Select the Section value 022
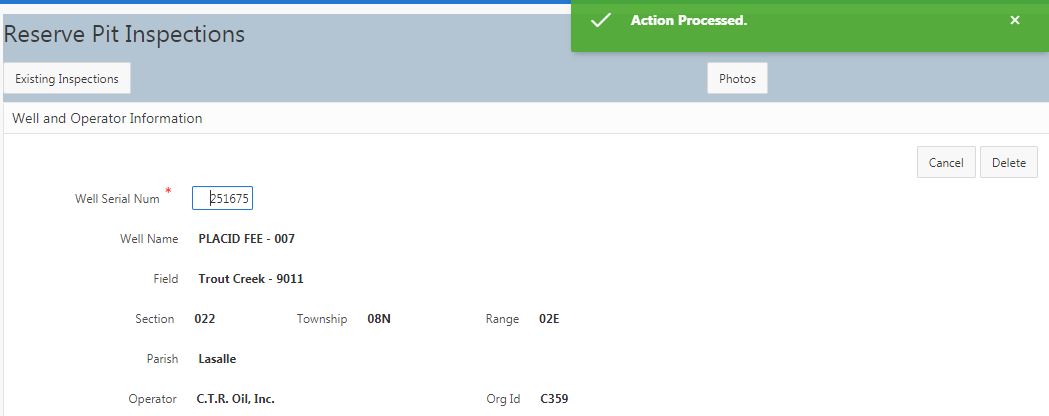 point(204,319)
